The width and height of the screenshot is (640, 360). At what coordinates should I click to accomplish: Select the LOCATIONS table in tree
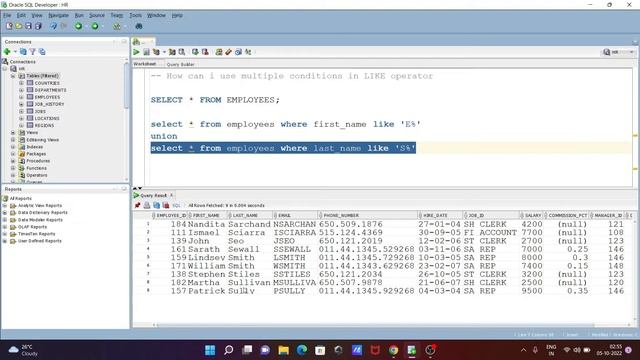(x=47, y=118)
